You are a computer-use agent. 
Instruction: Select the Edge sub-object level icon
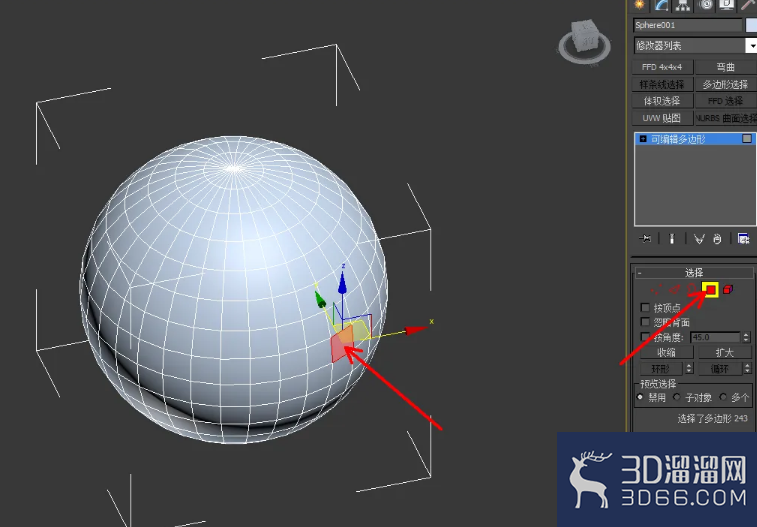pyautogui.click(x=674, y=290)
